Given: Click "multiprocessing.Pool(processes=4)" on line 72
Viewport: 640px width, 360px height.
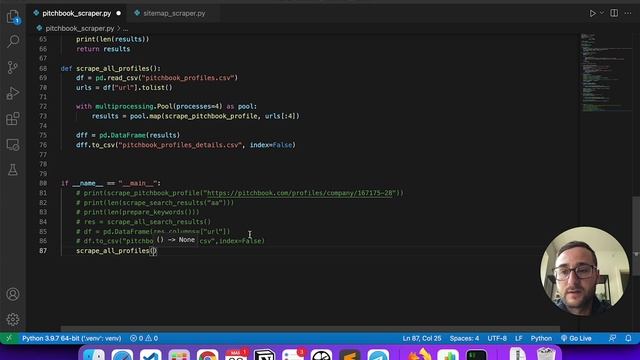Looking at the screenshot, I should click(159, 107).
